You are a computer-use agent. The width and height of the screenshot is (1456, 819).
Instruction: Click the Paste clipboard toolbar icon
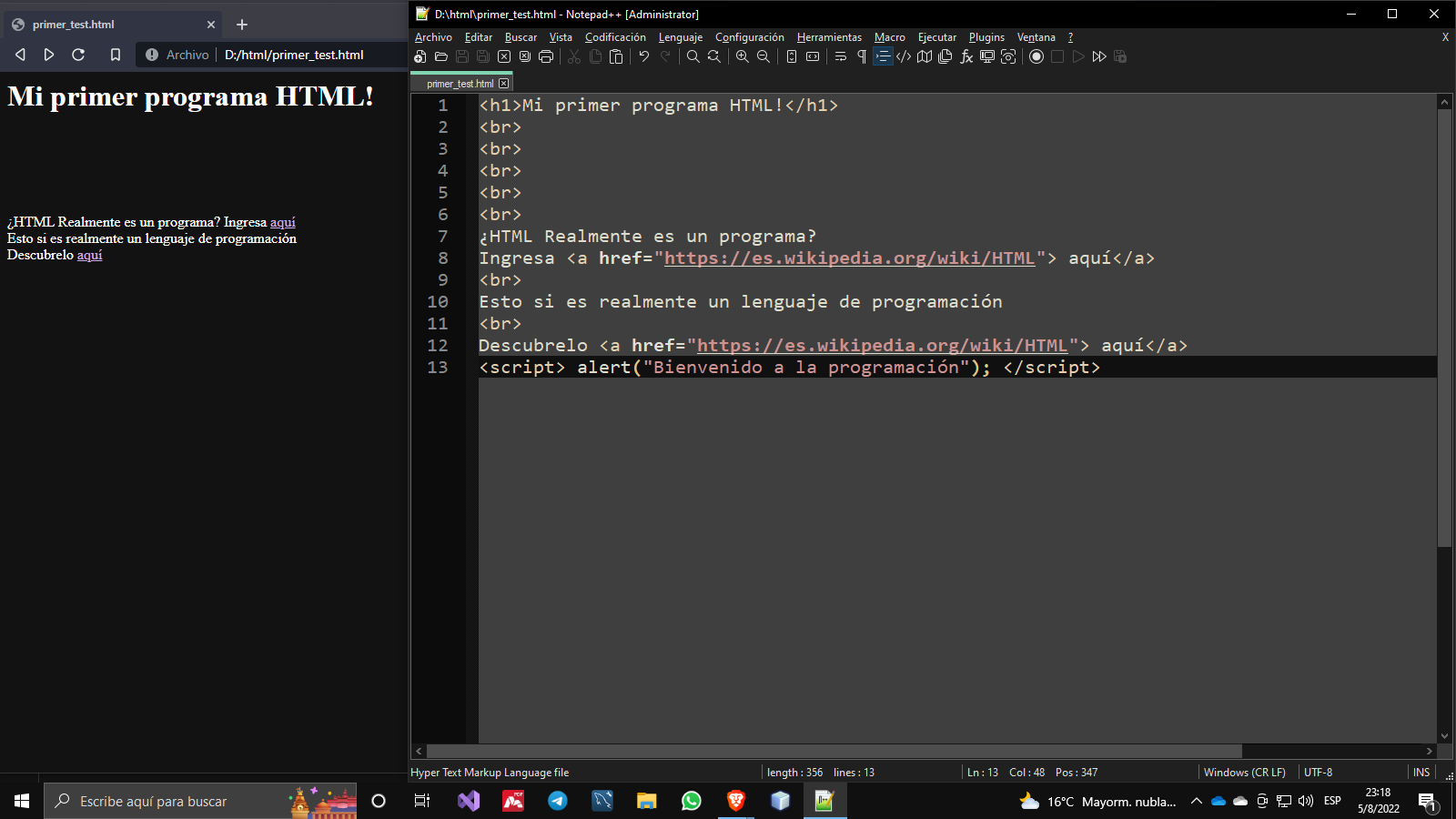tap(616, 56)
